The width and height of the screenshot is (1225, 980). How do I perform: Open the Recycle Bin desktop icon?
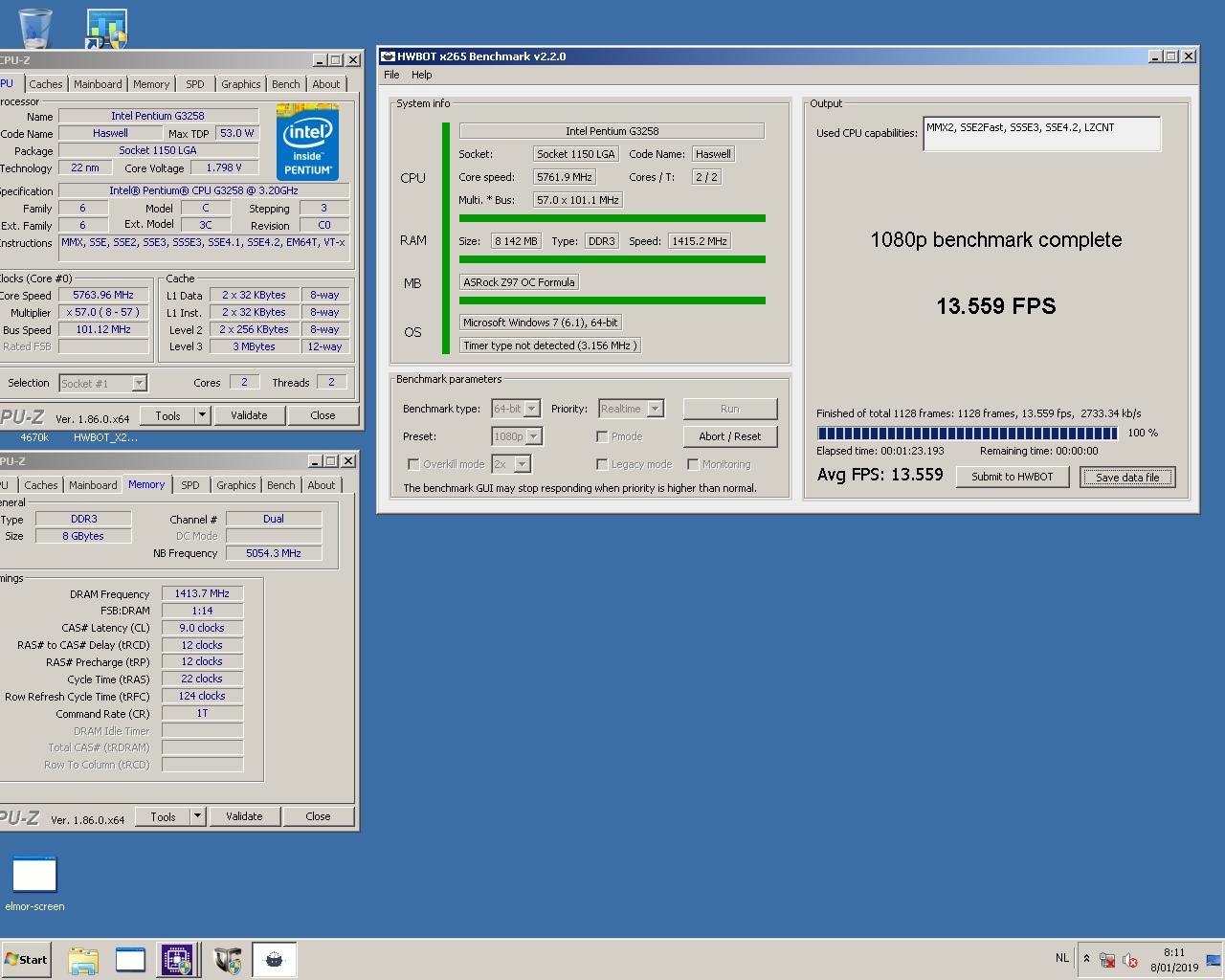(x=34, y=27)
